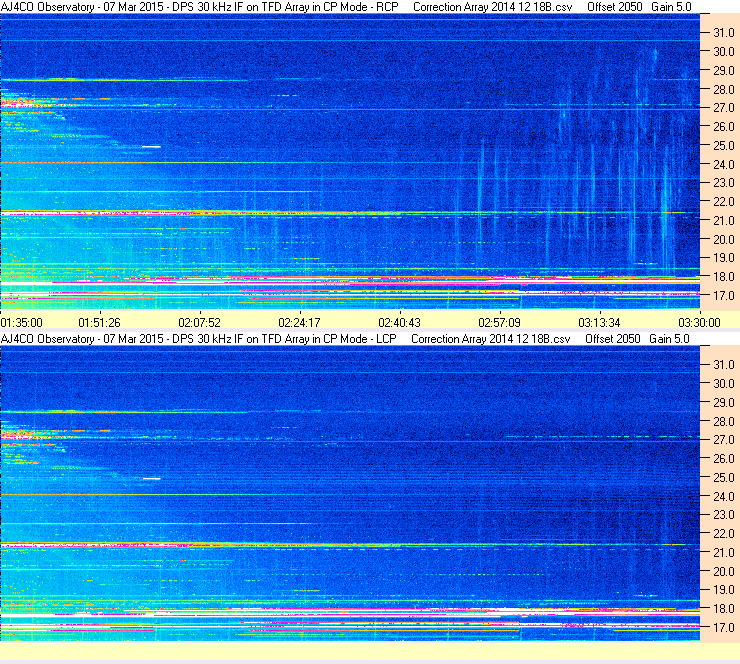Select the 03:13:34 time axis label
This screenshot has height=664, width=740.
599,323
